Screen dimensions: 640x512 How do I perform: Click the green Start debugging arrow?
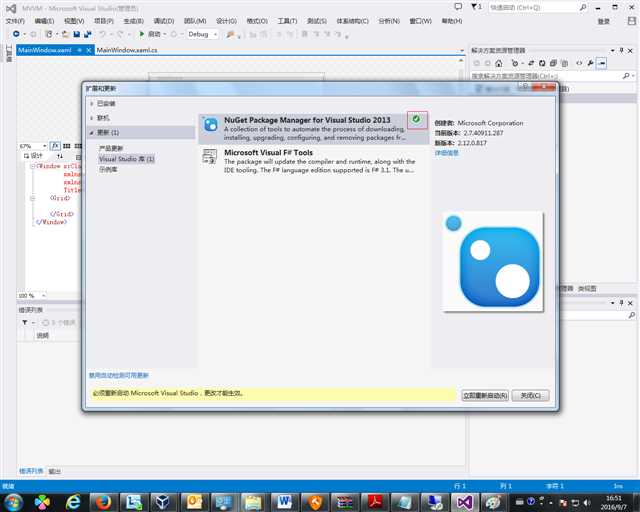142,34
